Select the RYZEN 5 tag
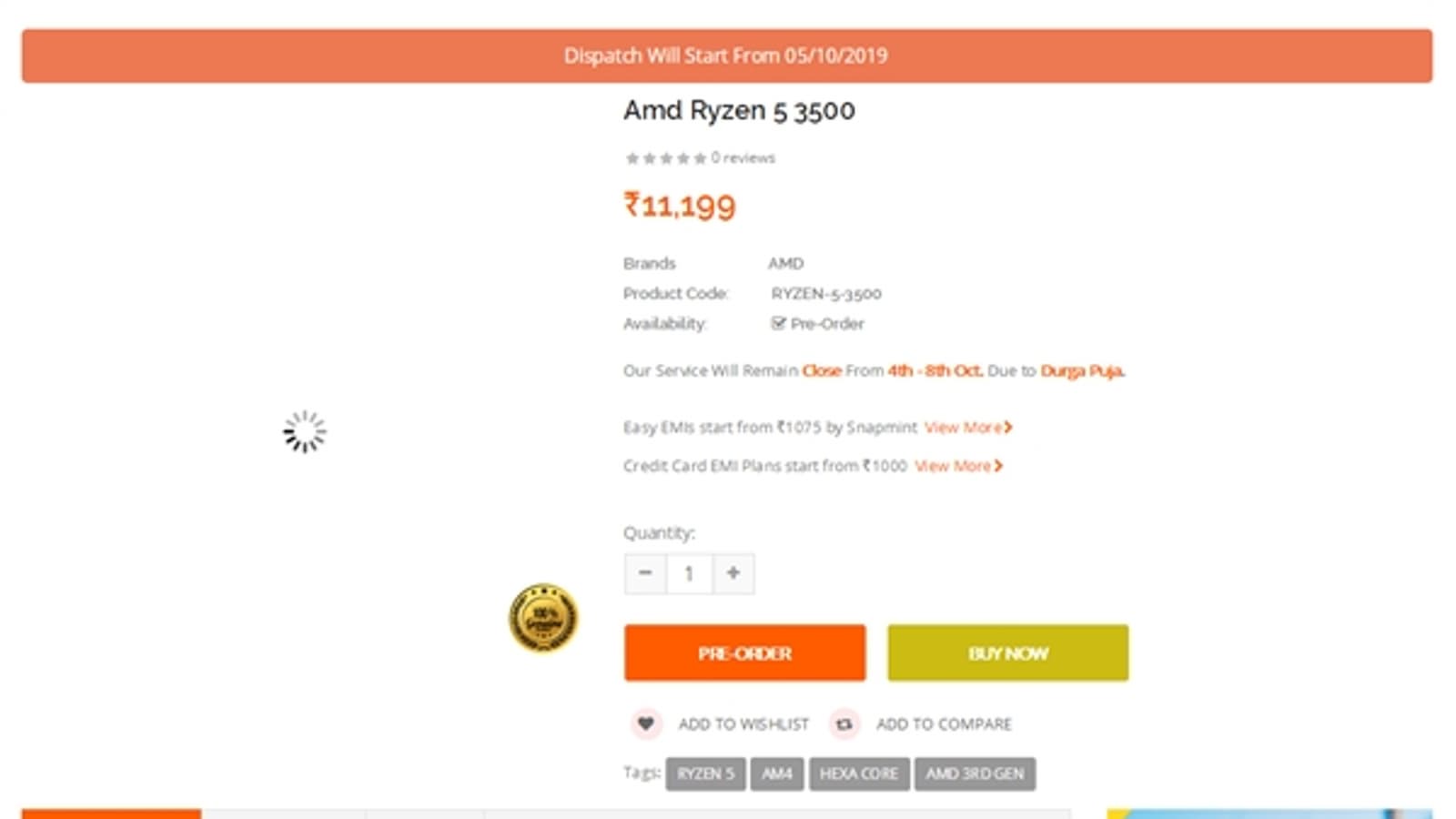 (x=705, y=773)
